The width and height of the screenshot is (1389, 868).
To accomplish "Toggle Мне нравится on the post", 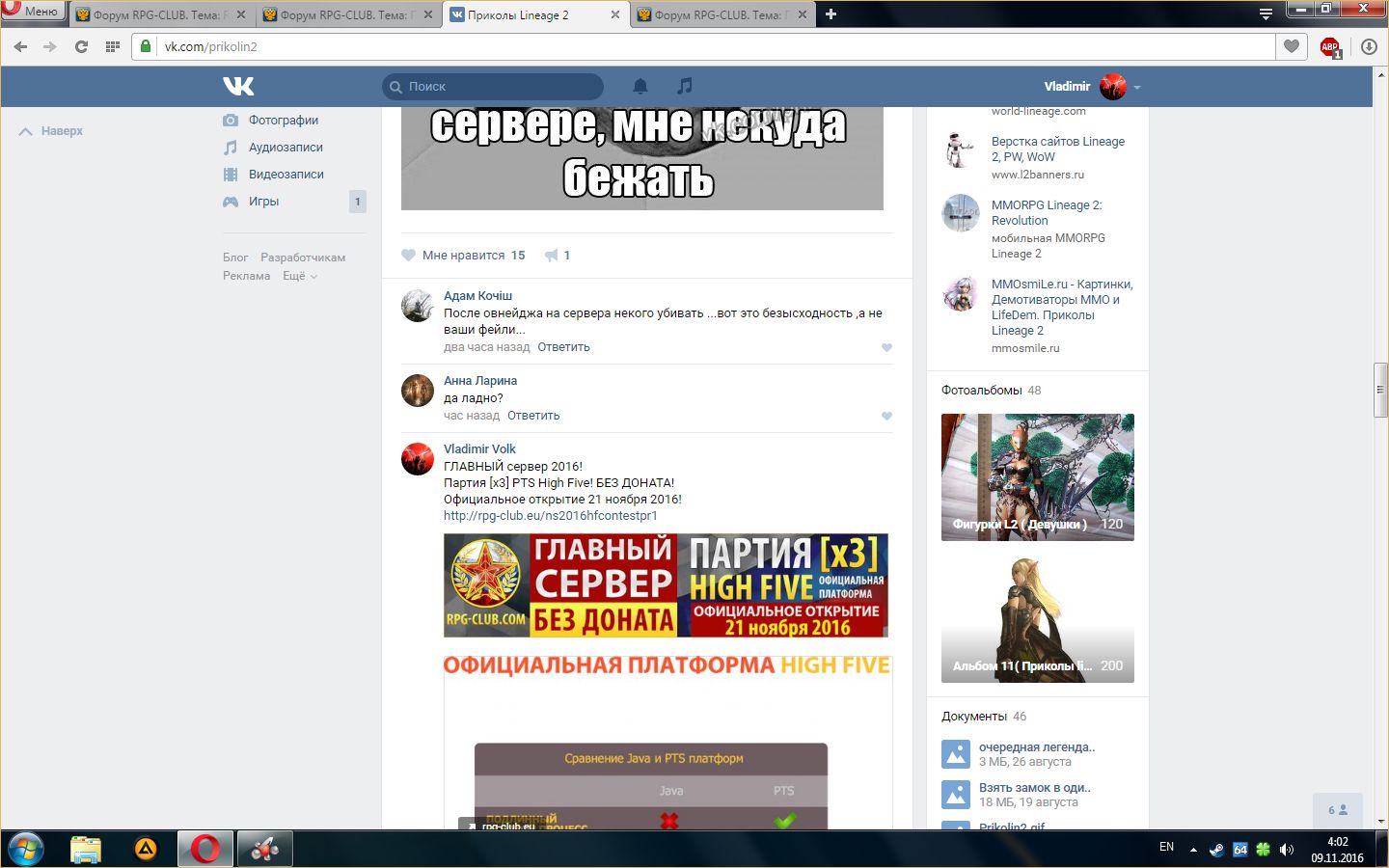I will (463, 256).
